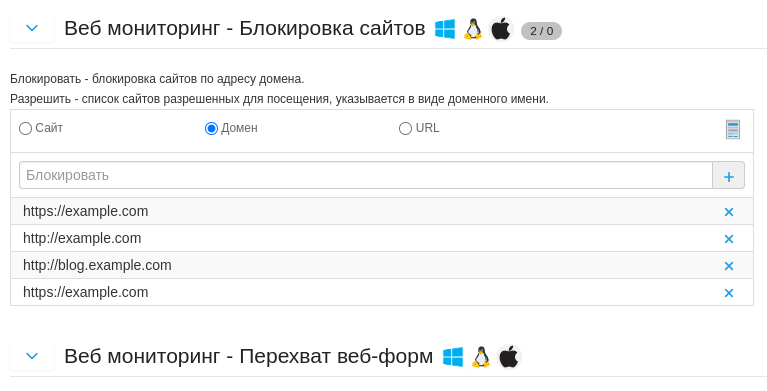Viewport: 767px width, 391px height.
Task: Select the Домен radio button
Action: pyautogui.click(x=211, y=129)
